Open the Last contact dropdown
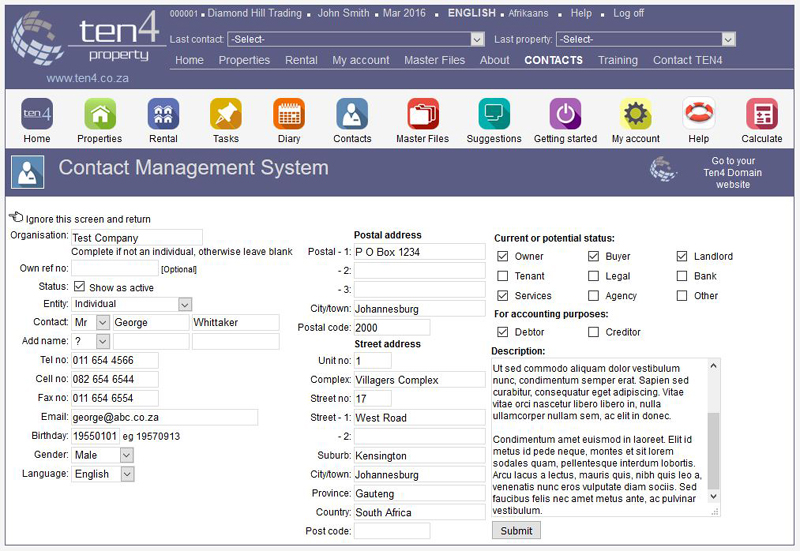This screenshot has width=800, height=551. click(356, 39)
